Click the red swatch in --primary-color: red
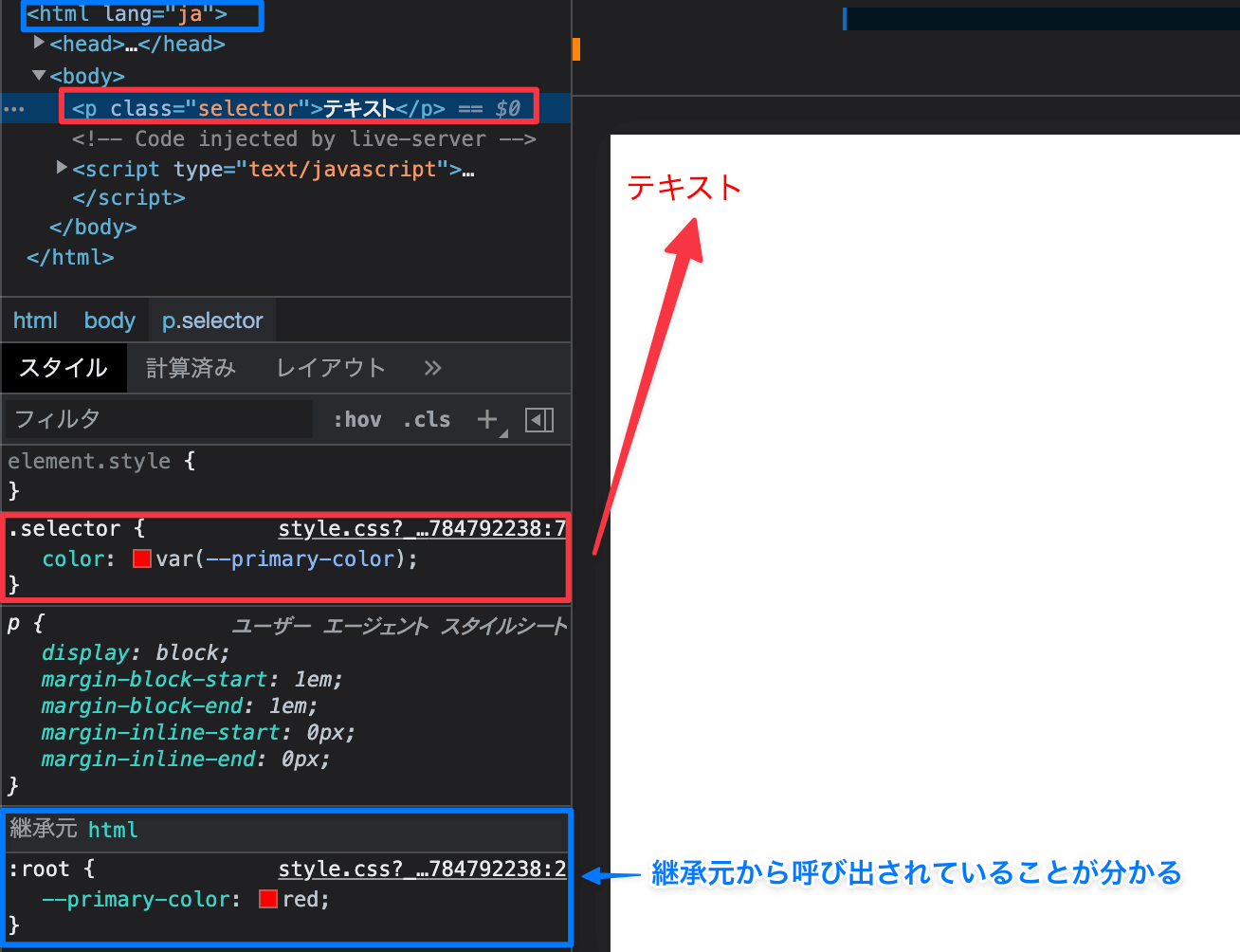 268,899
